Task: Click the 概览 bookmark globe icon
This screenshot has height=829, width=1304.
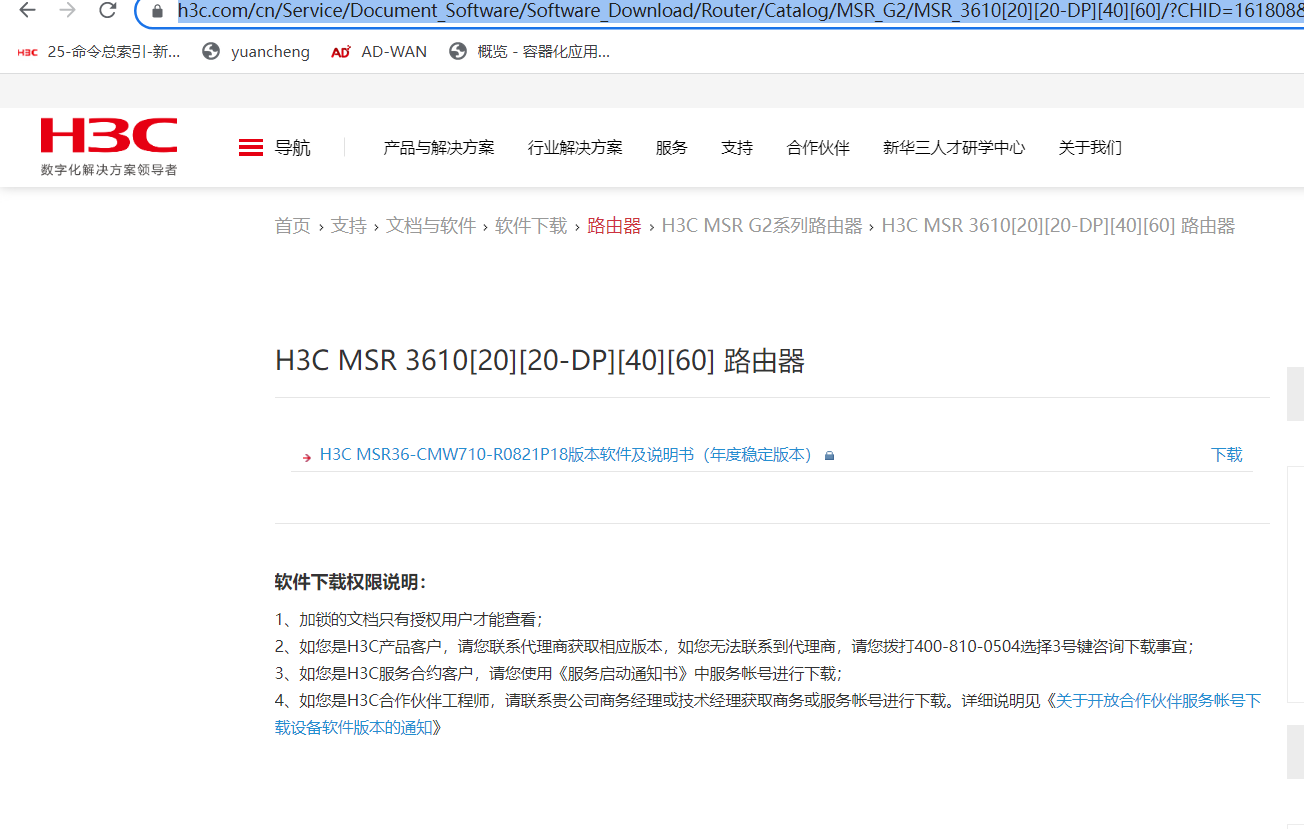Action: tap(458, 51)
